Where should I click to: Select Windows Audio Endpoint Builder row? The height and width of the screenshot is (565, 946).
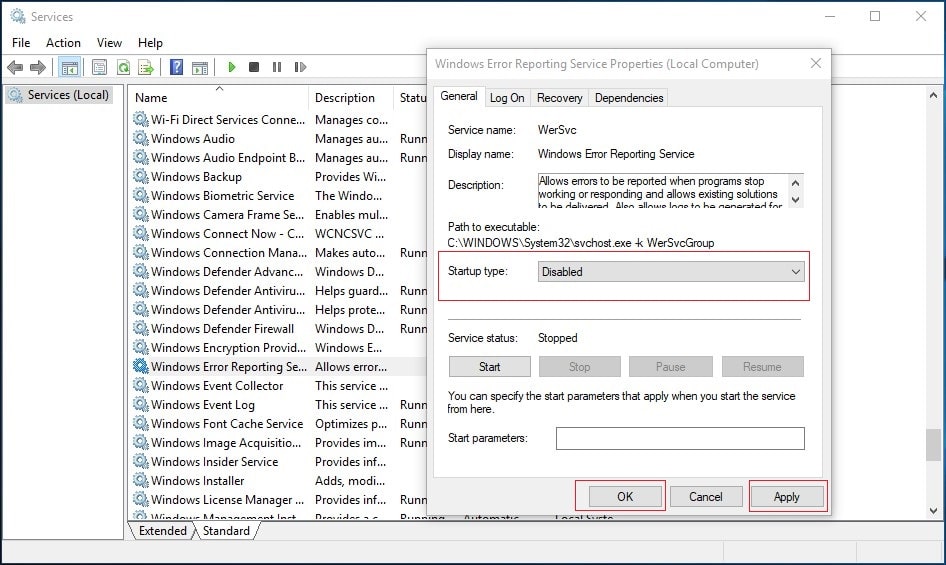tap(279, 158)
